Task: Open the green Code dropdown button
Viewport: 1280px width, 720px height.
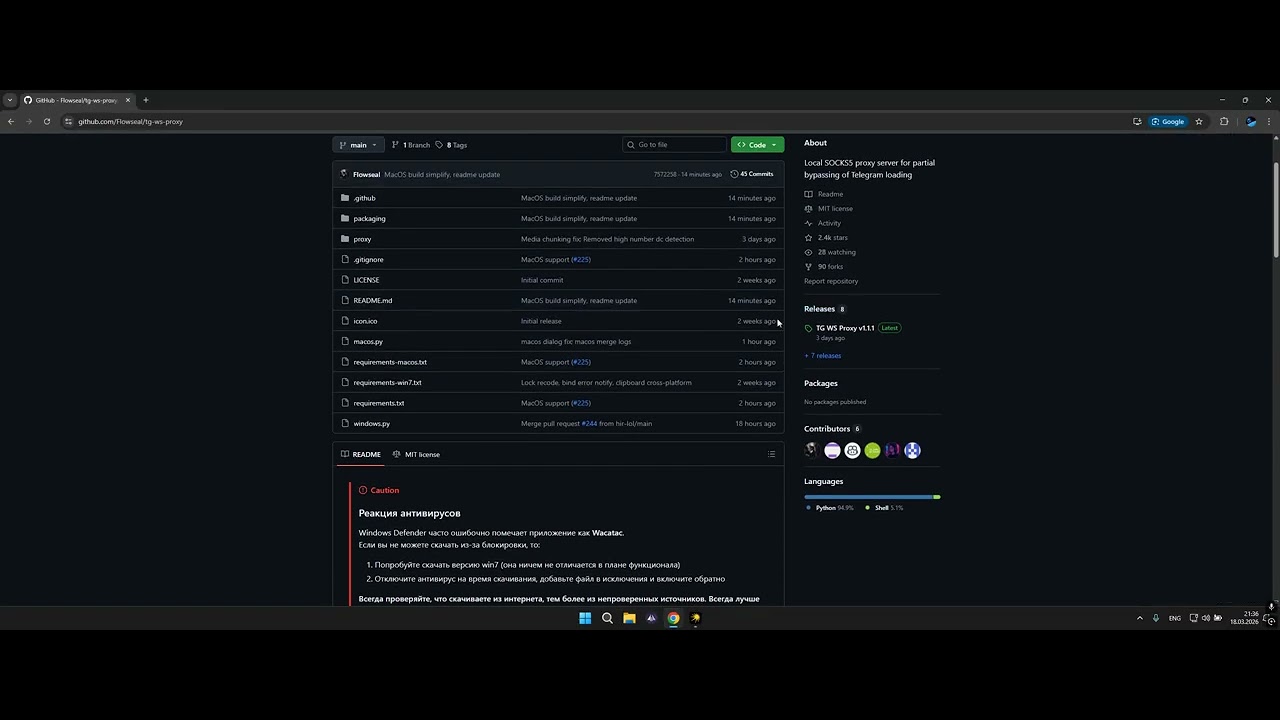Action: coord(757,145)
